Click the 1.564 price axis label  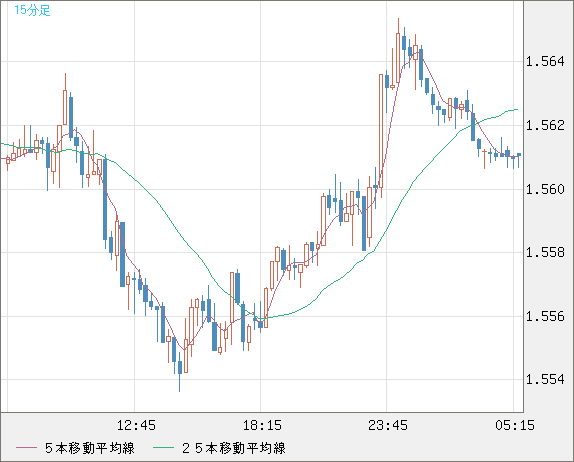point(545,61)
